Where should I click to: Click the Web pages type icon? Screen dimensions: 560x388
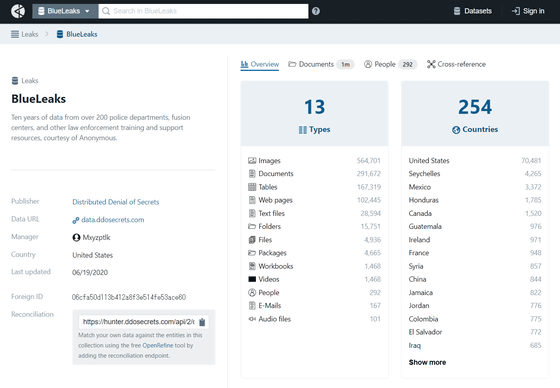click(252, 200)
